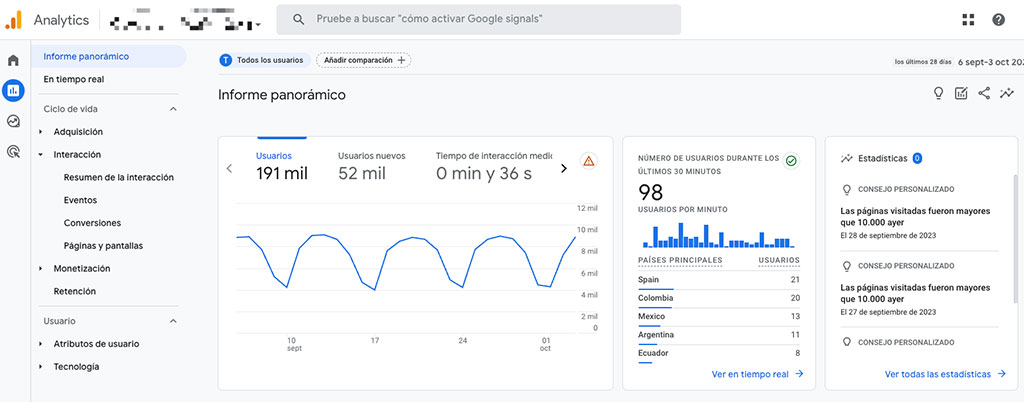Image resolution: width=1024 pixels, height=402 pixels.
Task: Open the Explore icon in left rail
Action: point(13,121)
